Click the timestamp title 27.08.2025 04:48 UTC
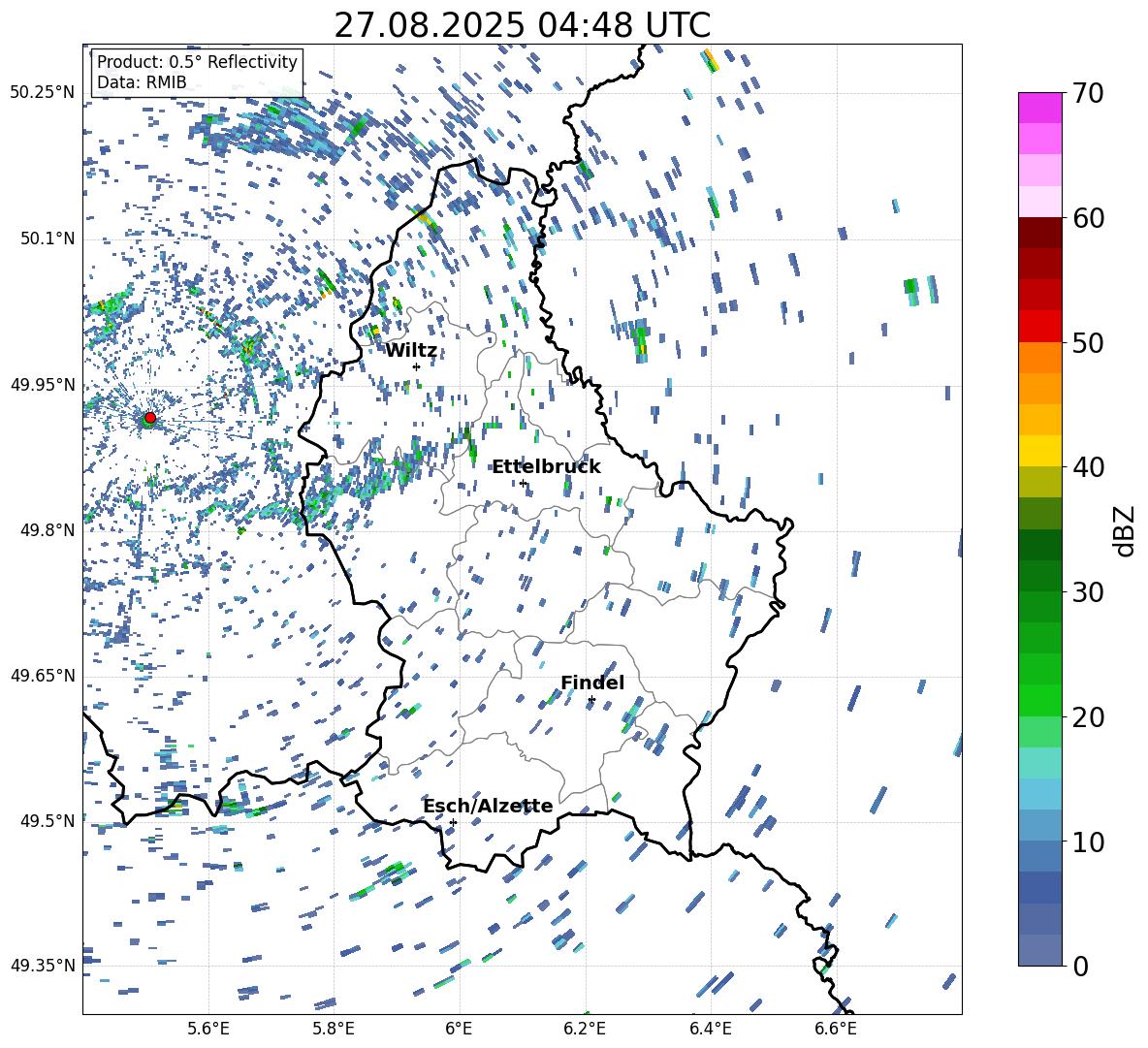Viewport: 1148px width, 1048px height. (x=522, y=25)
